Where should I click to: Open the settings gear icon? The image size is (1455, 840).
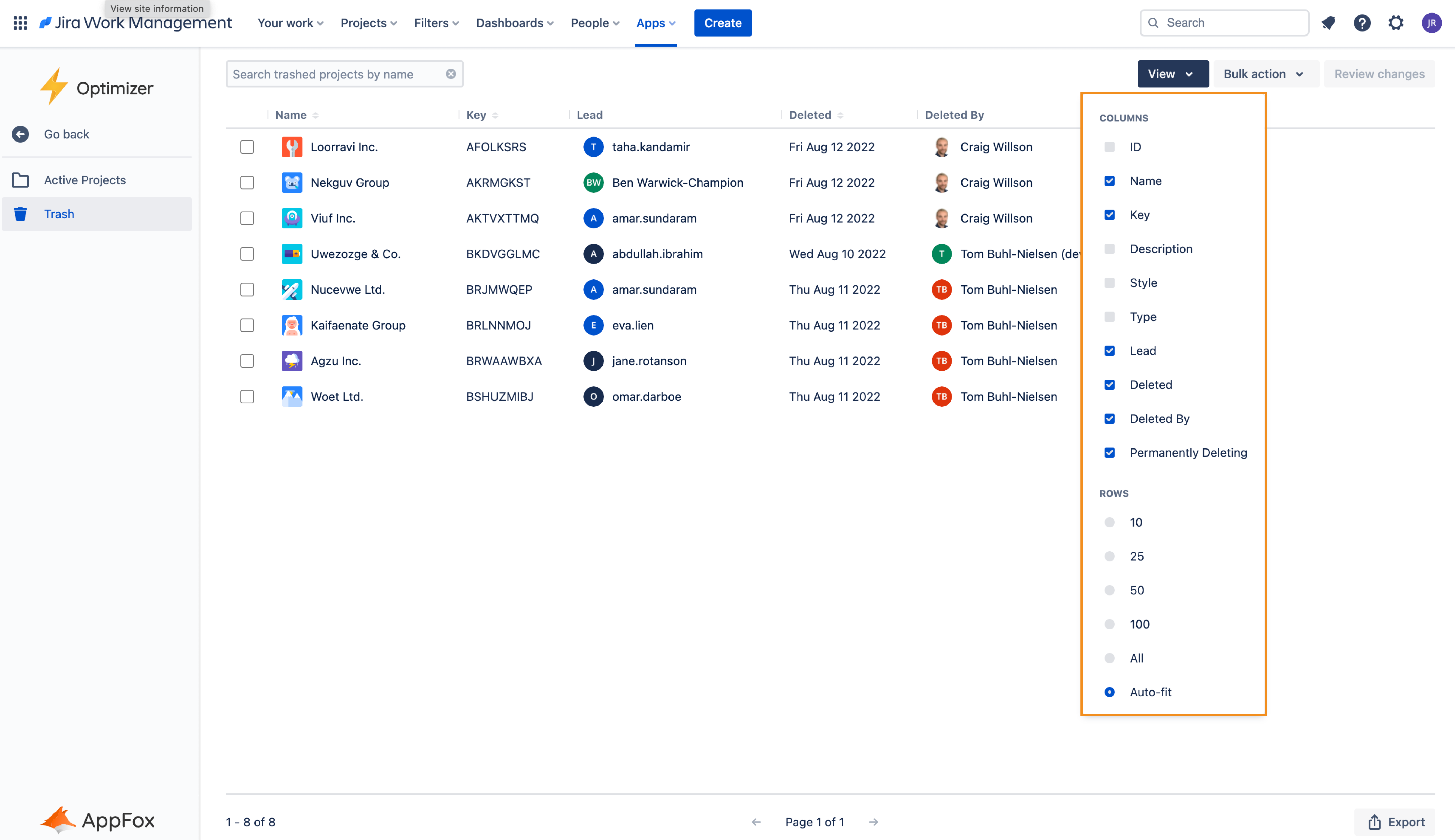click(x=1396, y=23)
